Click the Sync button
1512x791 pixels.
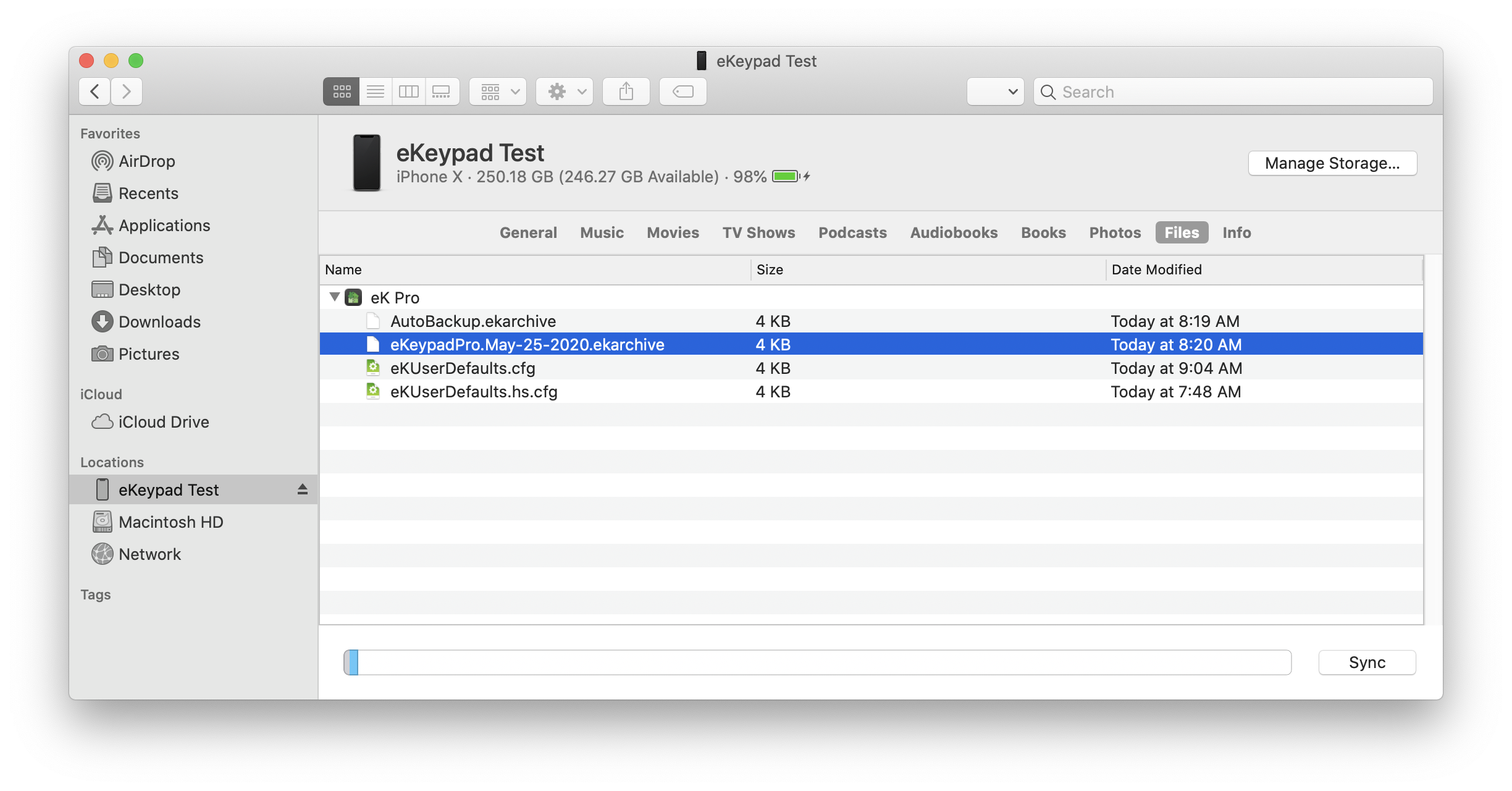[1367, 662]
